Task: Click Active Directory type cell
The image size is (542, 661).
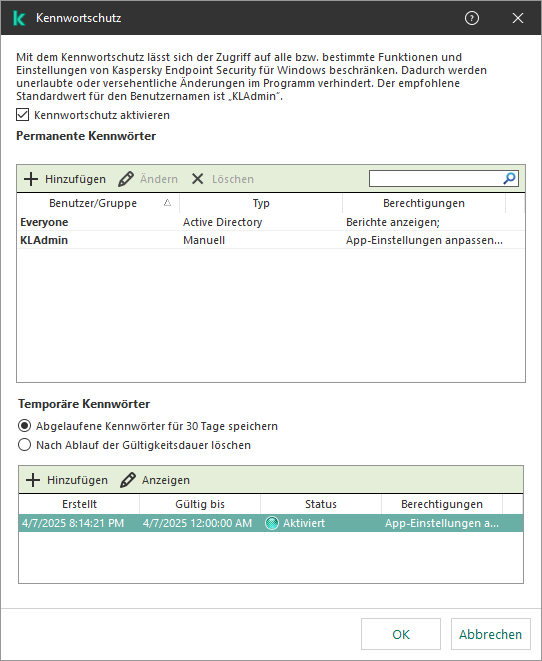Action: click(223, 222)
